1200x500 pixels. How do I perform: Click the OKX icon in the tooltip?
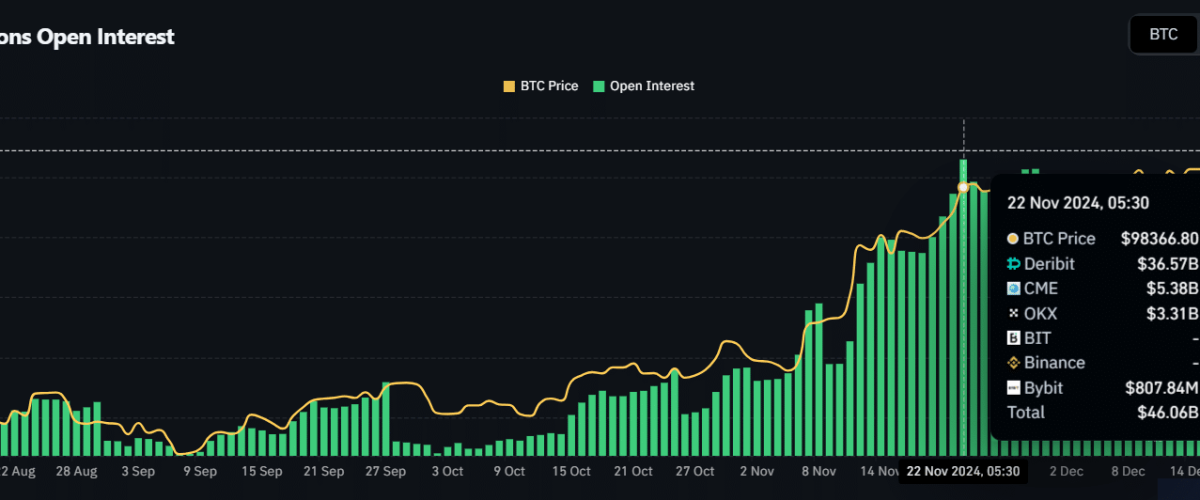pyautogui.click(x=1013, y=314)
